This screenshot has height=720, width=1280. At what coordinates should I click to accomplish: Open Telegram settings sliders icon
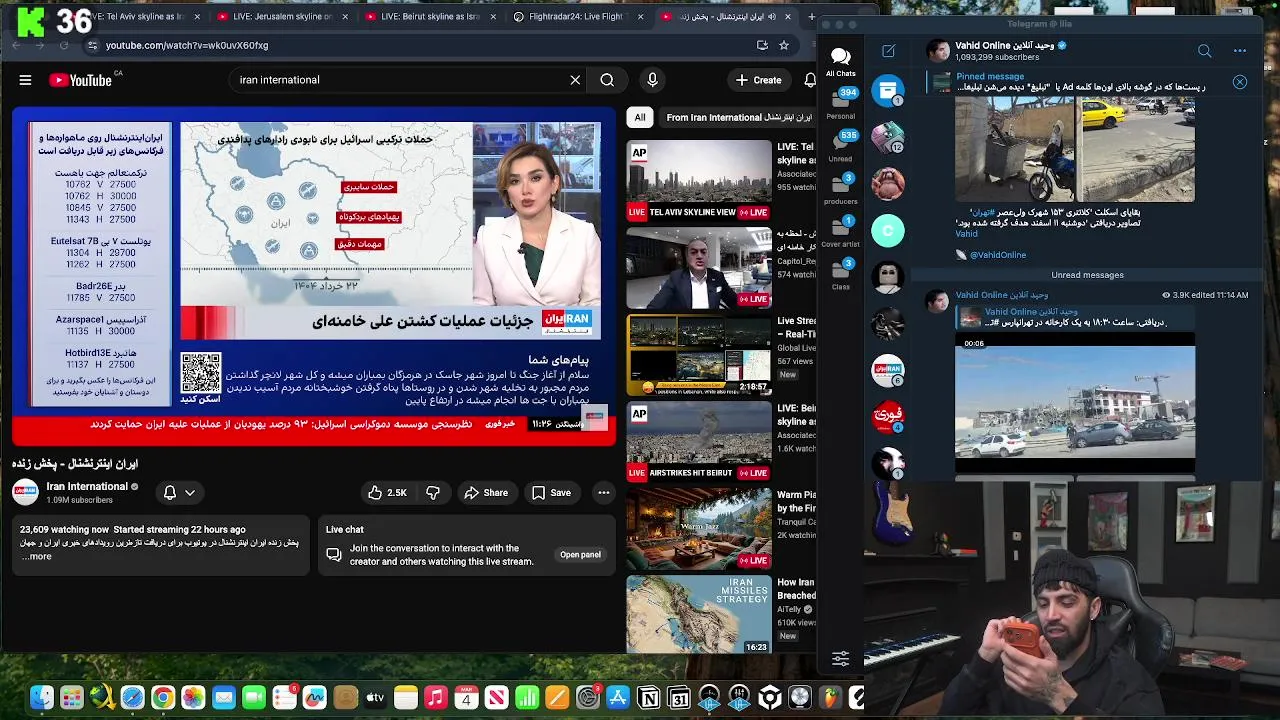pyautogui.click(x=840, y=658)
